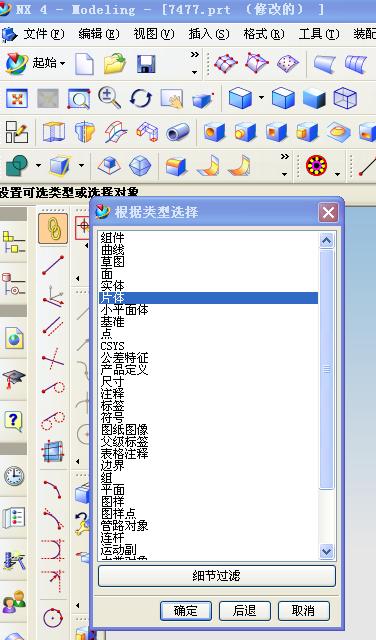
Task: Confirm with the 确定 button
Action: pyautogui.click(x=186, y=611)
